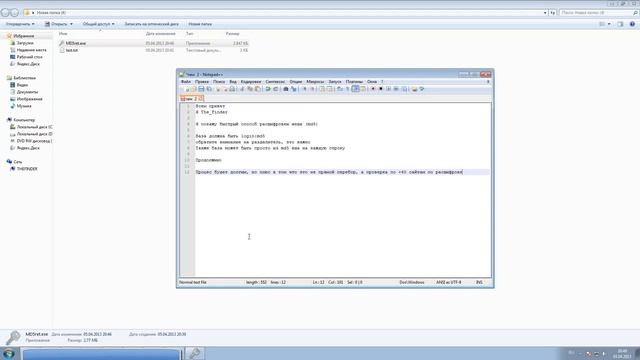Open the Правка menu in Notepad++
Viewport: 640px width, 360px height.
pos(202,82)
